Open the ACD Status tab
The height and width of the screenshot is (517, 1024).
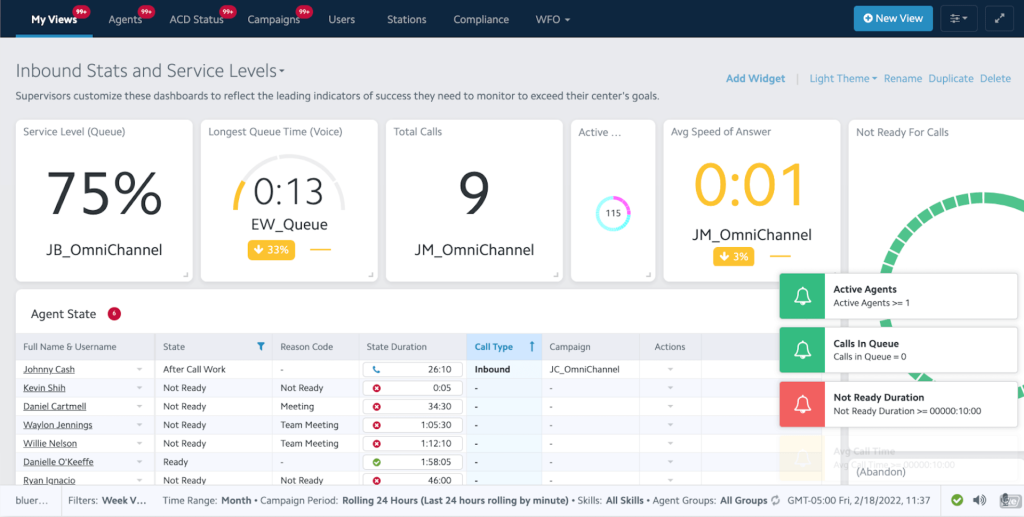click(x=197, y=20)
